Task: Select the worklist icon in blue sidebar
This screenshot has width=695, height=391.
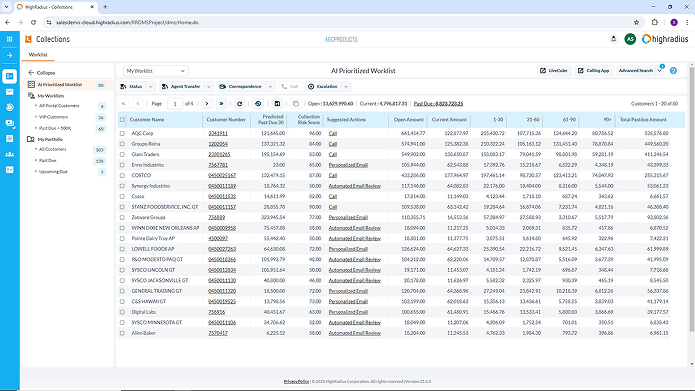Action: tap(9, 76)
